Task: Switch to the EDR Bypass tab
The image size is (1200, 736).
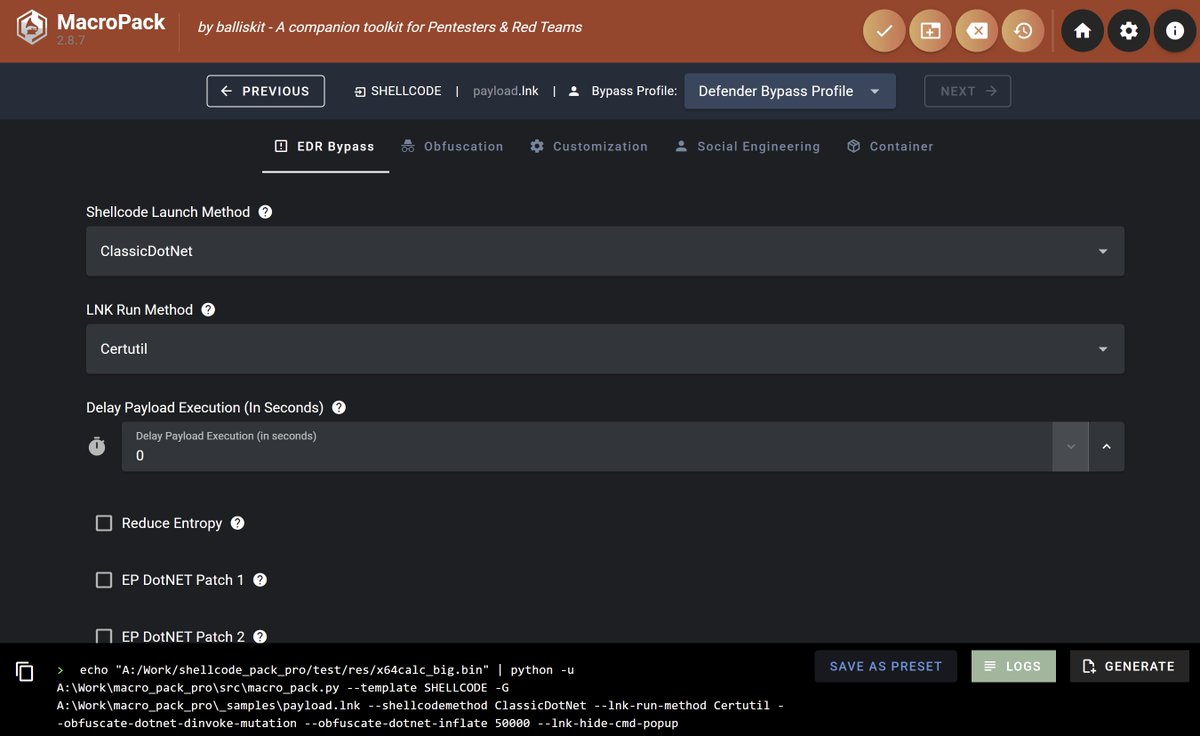Action: pos(325,146)
